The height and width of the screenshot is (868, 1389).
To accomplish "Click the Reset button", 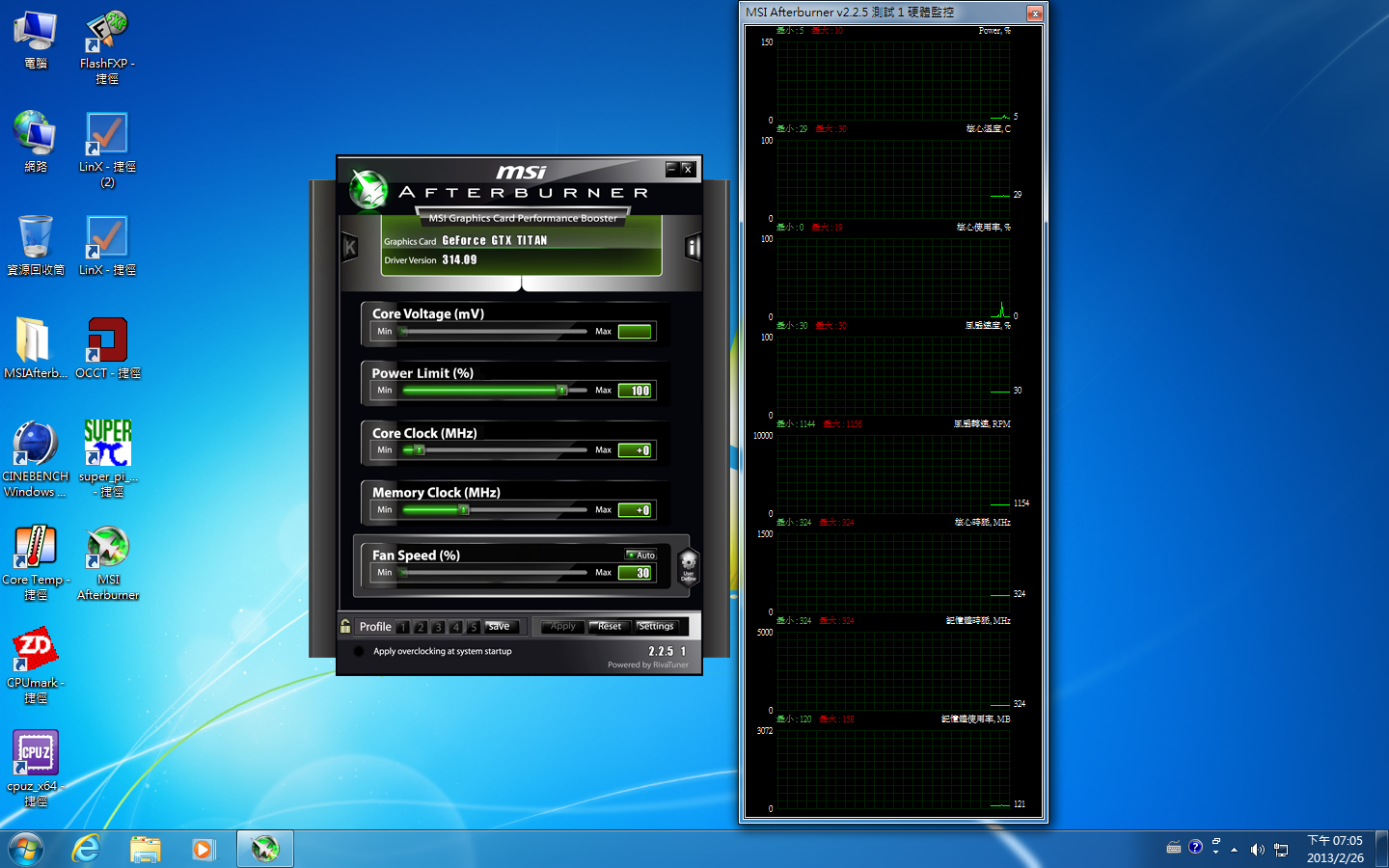I will (610, 627).
